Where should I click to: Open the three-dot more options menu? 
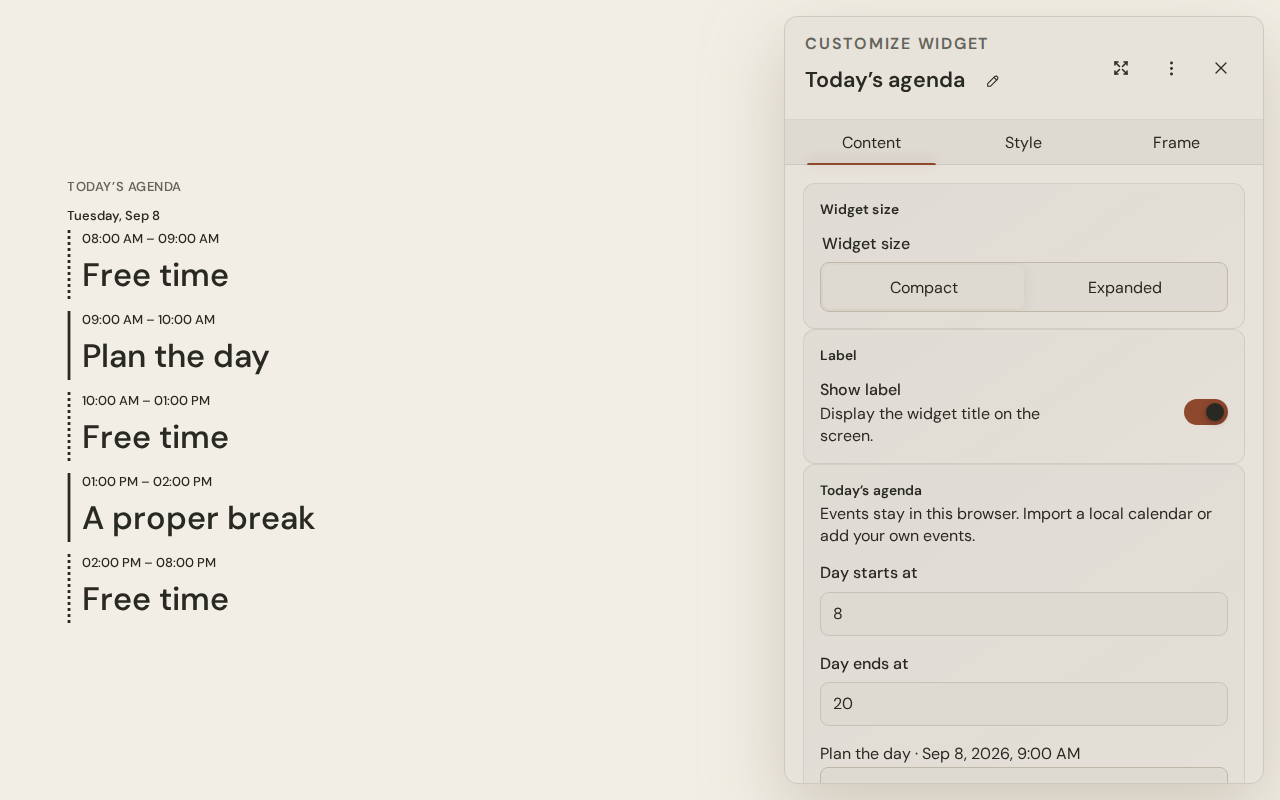coord(1171,68)
